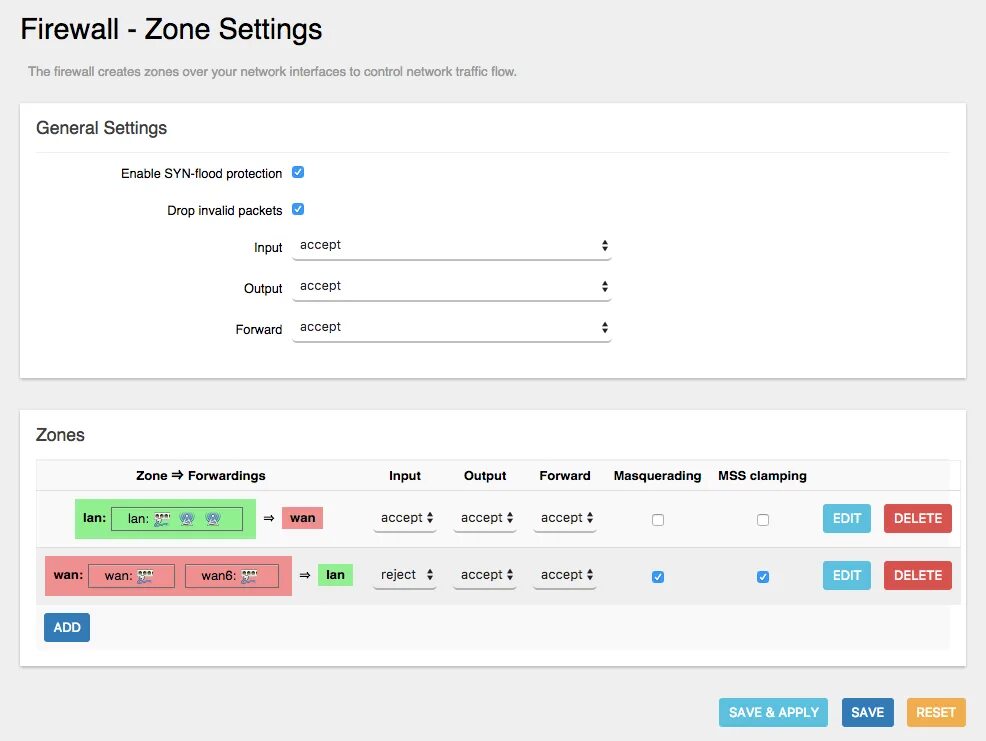
Task: Reset the firewall settings form
Action: click(x=935, y=712)
